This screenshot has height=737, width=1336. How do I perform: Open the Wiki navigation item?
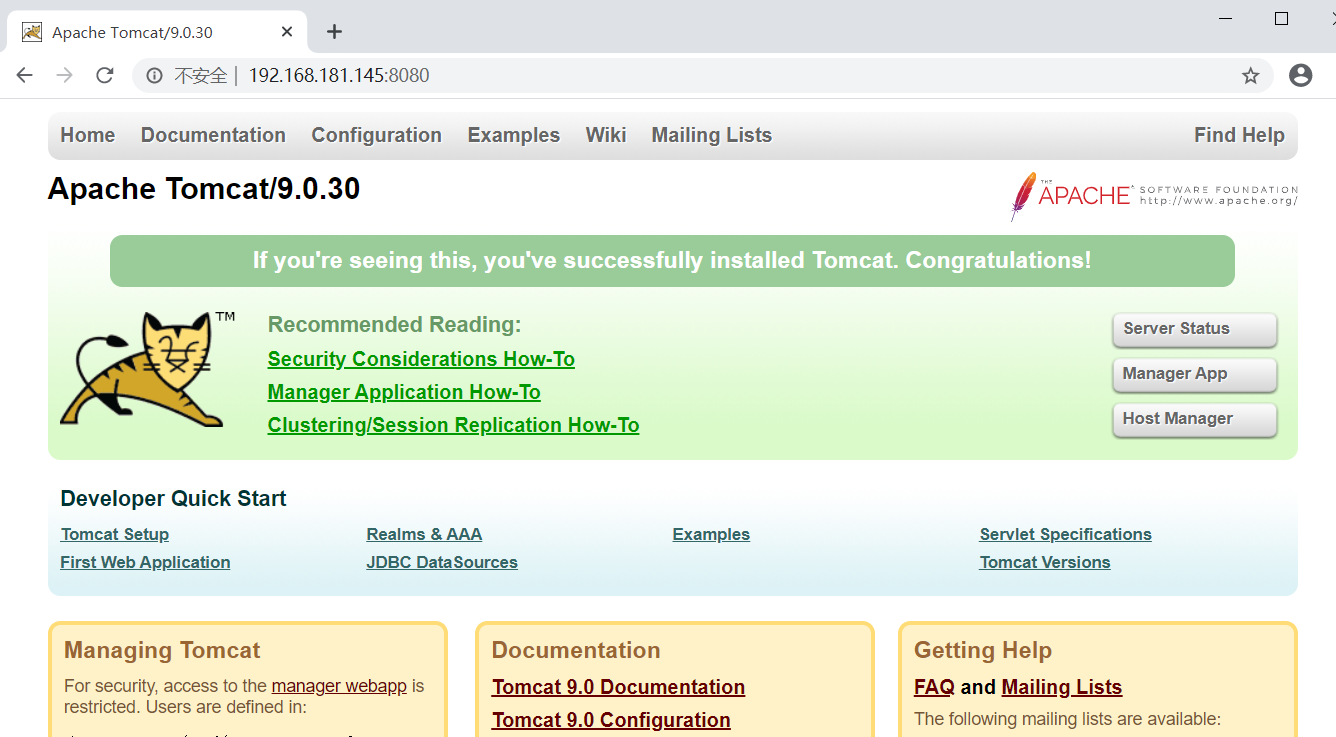tap(606, 135)
